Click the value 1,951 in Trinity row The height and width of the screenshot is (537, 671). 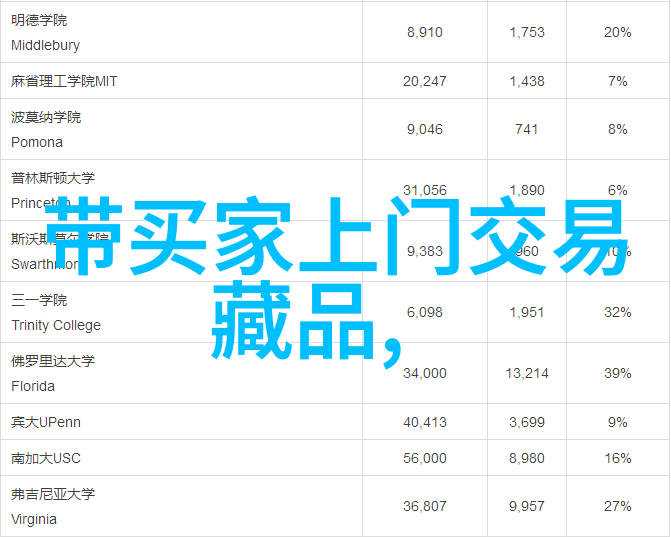tap(527, 312)
